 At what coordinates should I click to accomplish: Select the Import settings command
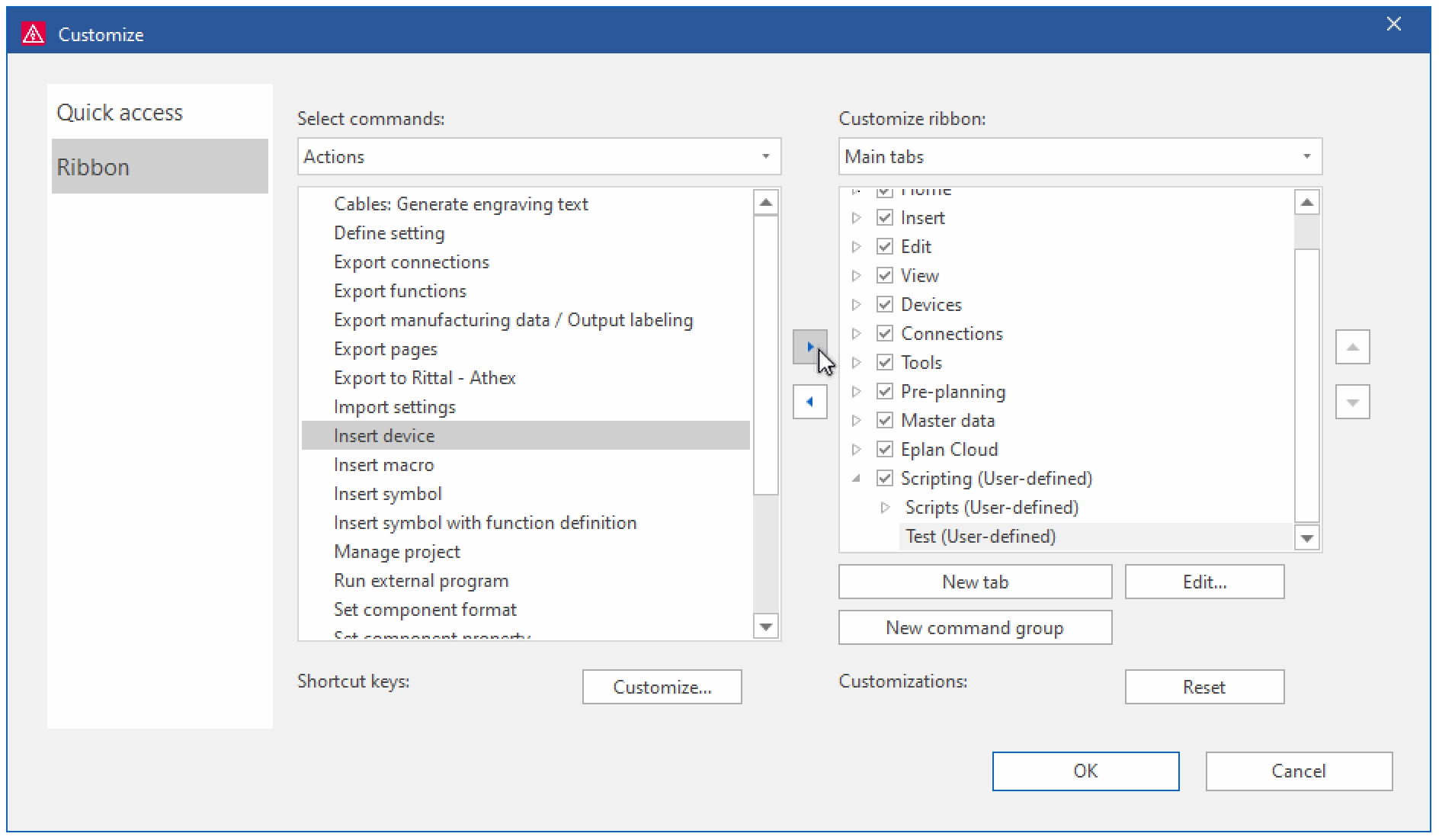click(x=526, y=406)
